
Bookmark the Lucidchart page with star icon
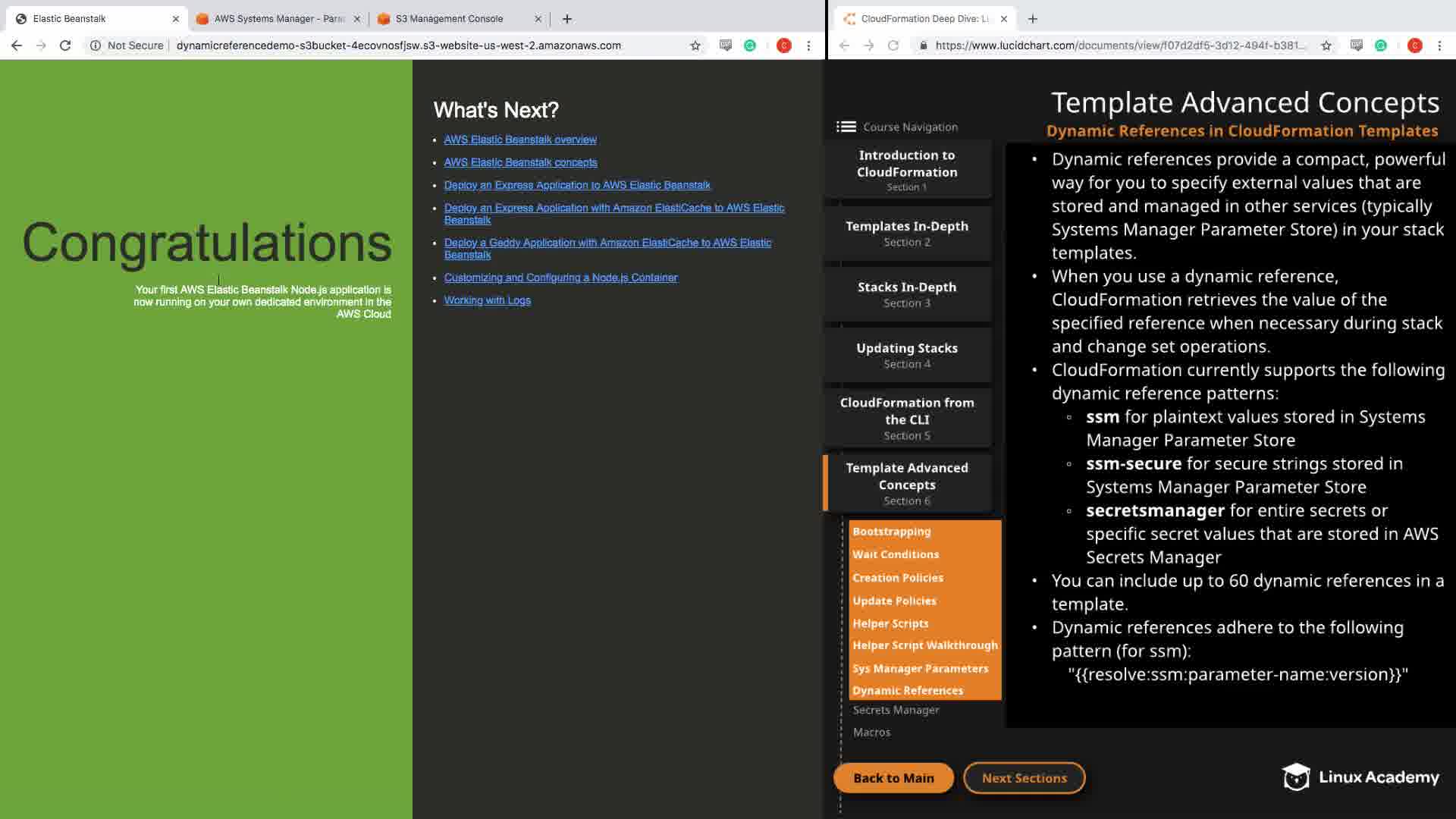pyautogui.click(x=1326, y=45)
